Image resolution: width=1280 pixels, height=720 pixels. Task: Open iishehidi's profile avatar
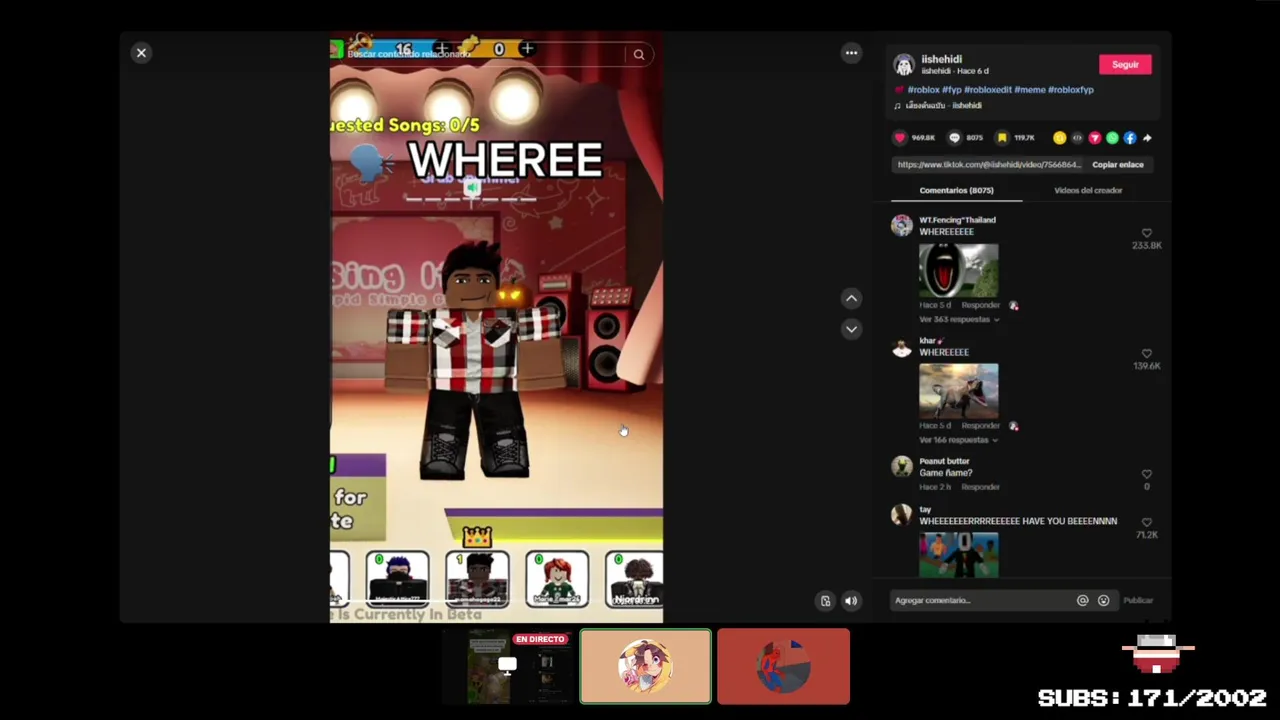(x=904, y=65)
